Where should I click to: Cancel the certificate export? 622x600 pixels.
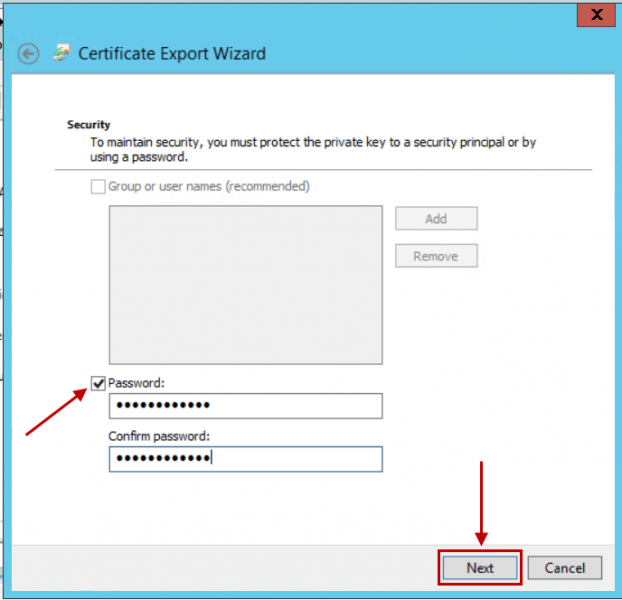click(564, 567)
